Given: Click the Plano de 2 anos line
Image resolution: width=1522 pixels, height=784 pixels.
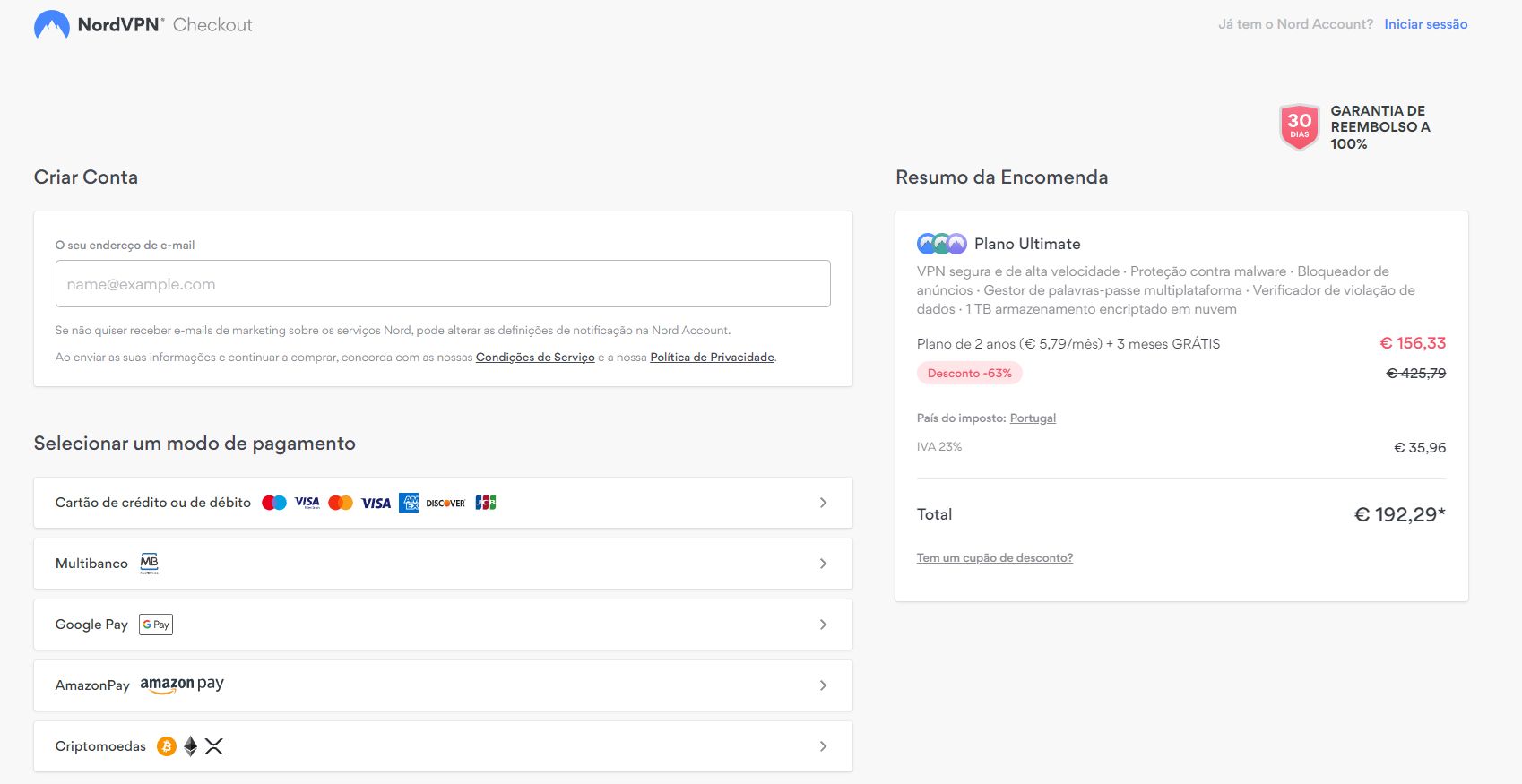Looking at the screenshot, I should click(x=1068, y=344).
